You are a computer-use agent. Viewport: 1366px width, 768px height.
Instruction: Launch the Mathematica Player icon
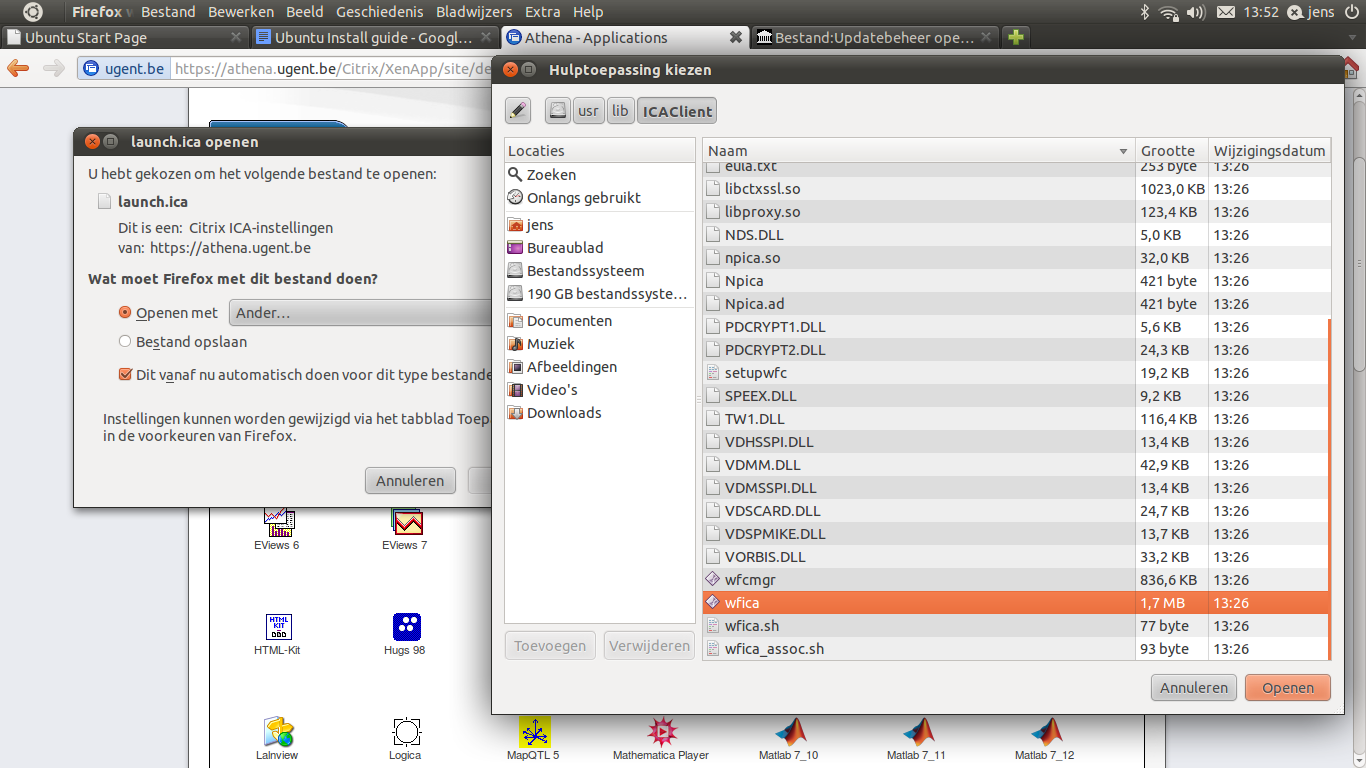(661, 732)
